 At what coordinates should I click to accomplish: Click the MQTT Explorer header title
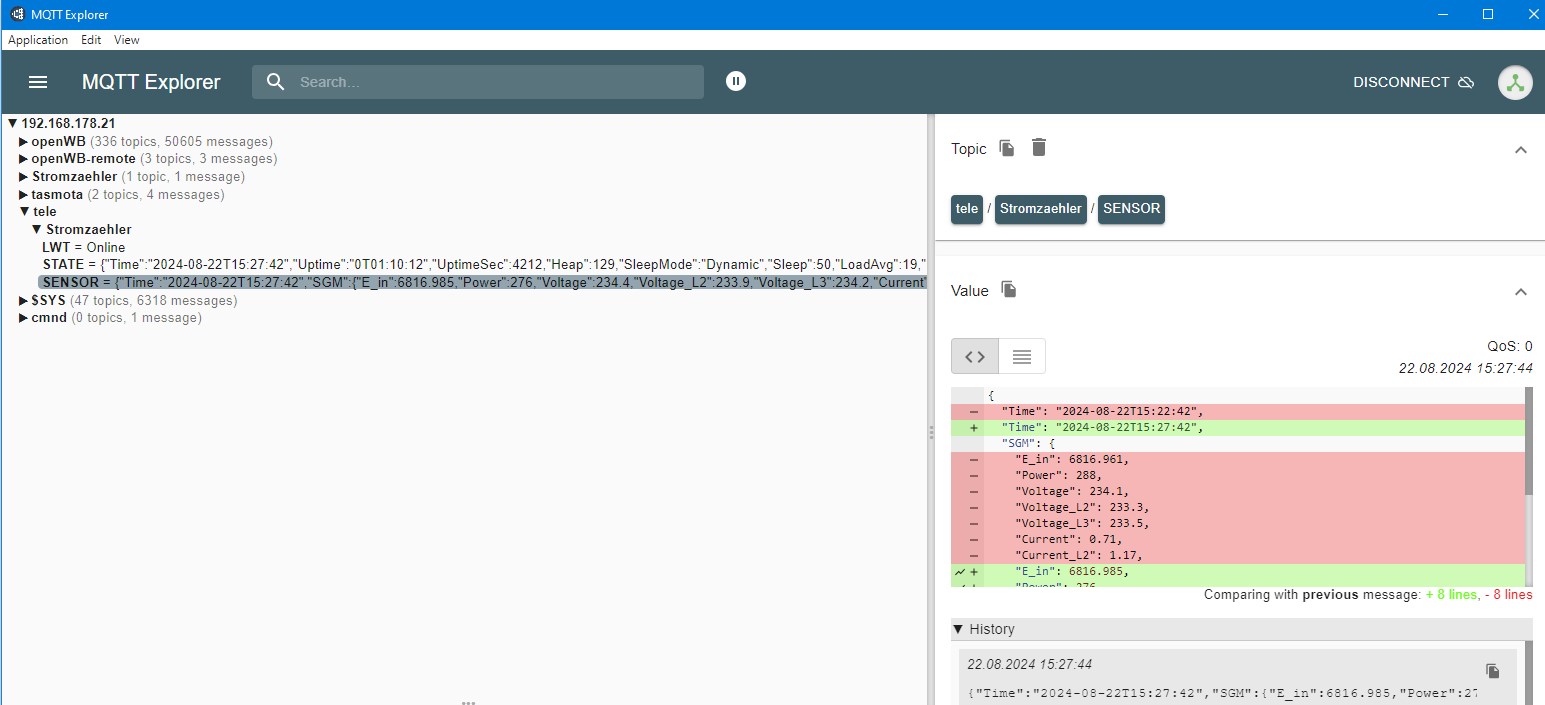151,82
